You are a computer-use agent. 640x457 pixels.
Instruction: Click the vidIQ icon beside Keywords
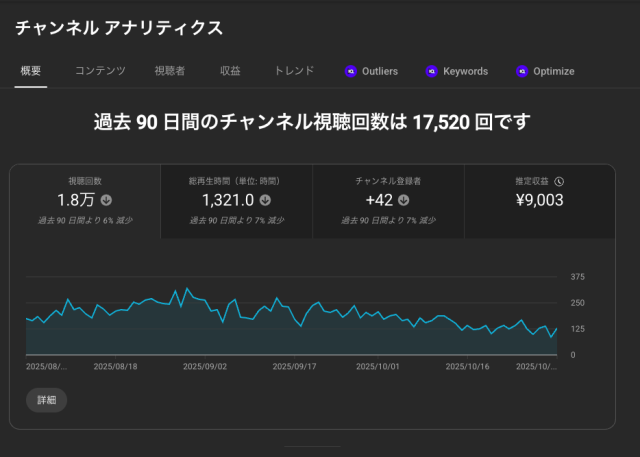click(431, 71)
